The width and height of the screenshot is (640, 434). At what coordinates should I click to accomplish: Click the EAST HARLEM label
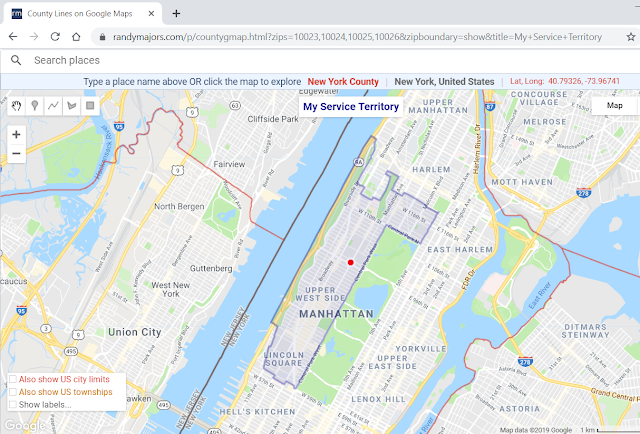(460, 249)
